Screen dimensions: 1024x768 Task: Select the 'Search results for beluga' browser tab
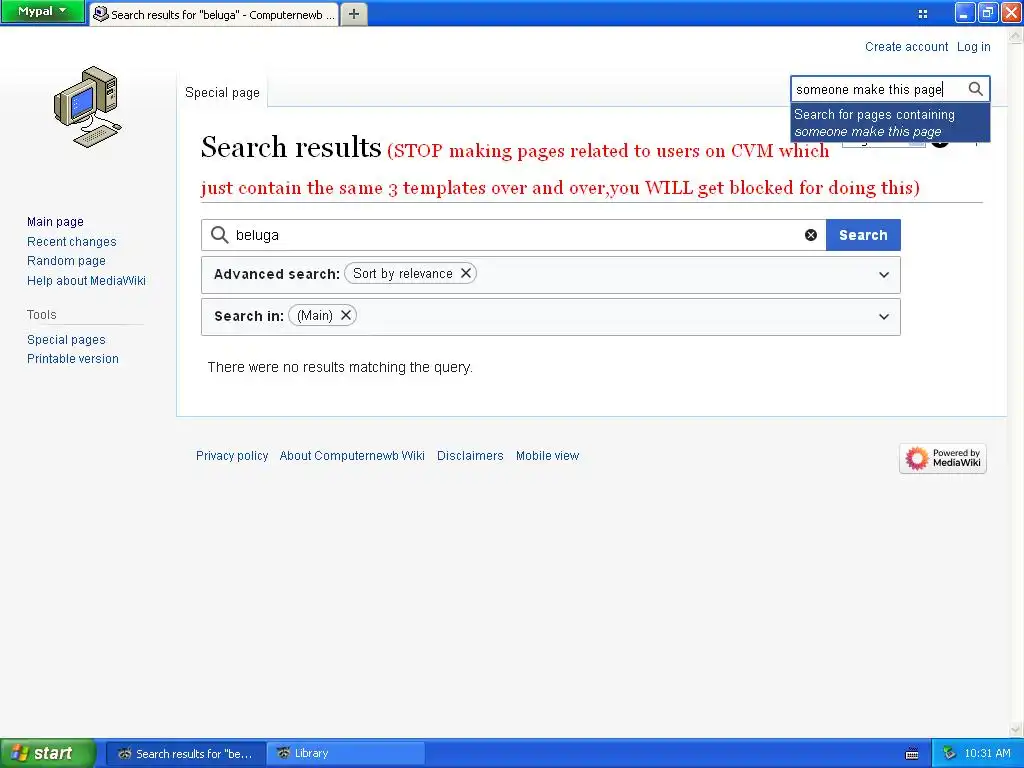click(214, 14)
